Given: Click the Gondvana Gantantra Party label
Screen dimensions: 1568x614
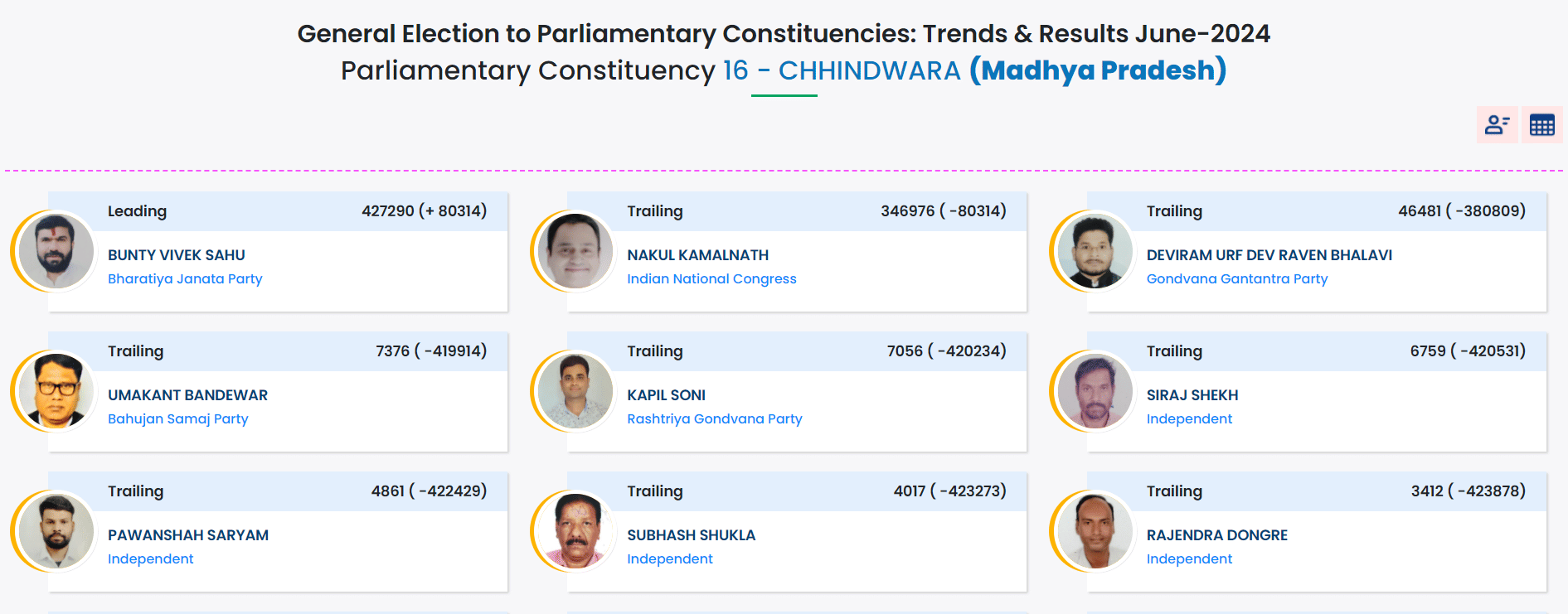Looking at the screenshot, I should 1236,279.
